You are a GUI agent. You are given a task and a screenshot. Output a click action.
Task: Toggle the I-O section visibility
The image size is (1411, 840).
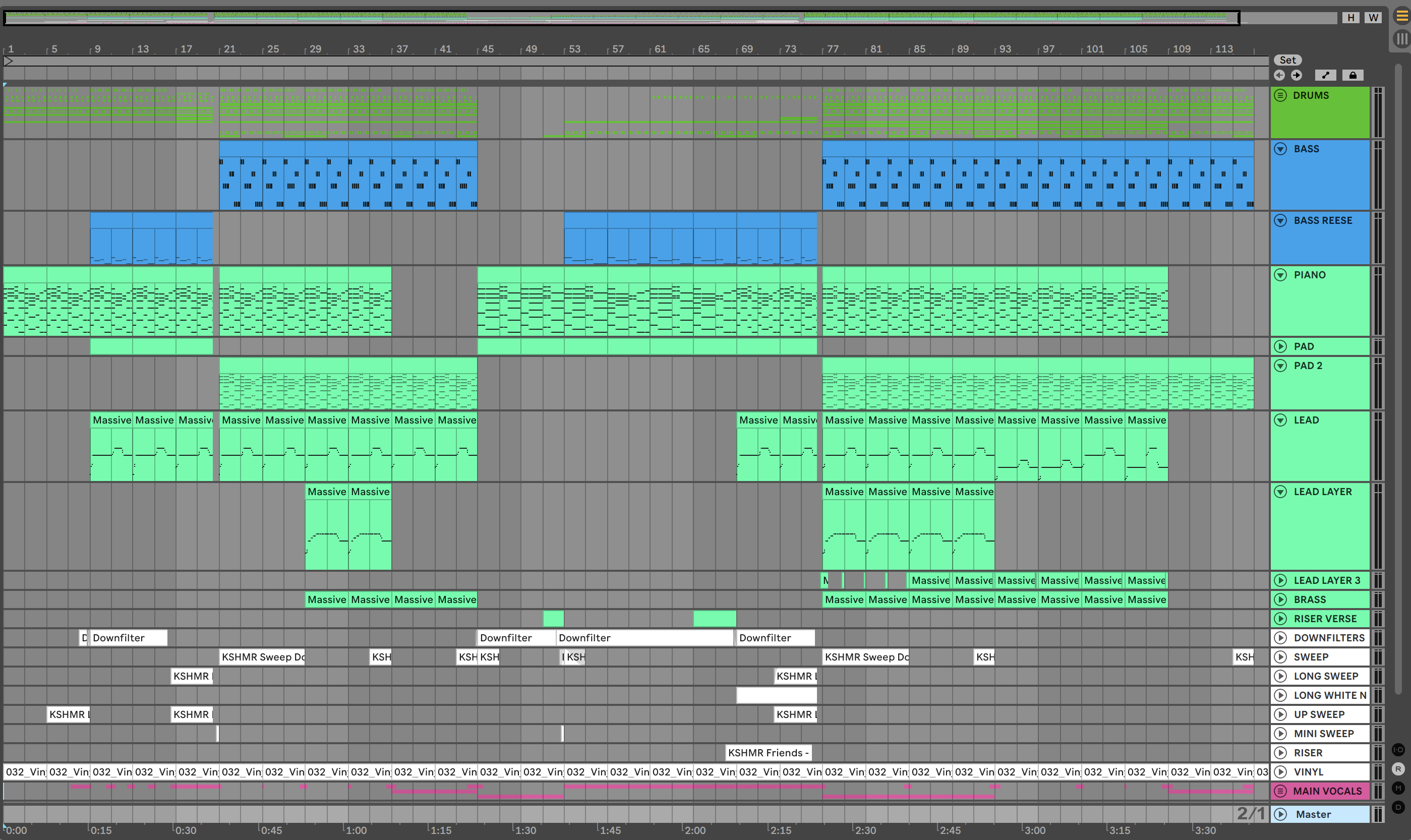pos(1398,750)
